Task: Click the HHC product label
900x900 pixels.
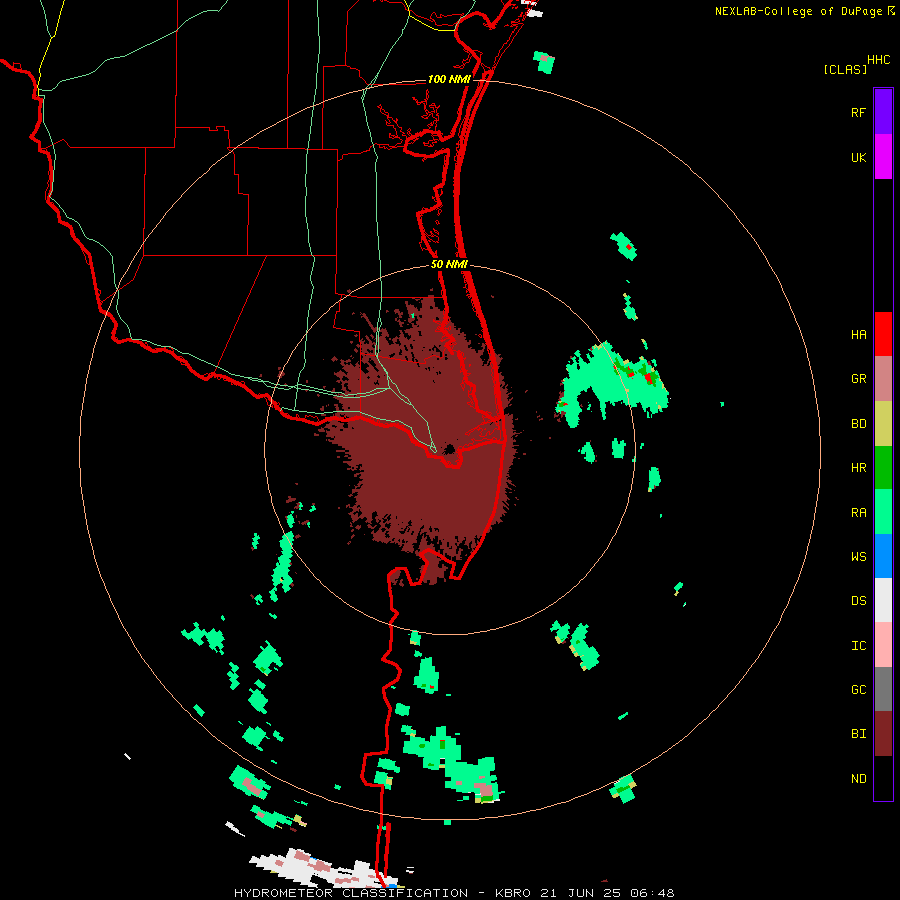Action: click(879, 60)
